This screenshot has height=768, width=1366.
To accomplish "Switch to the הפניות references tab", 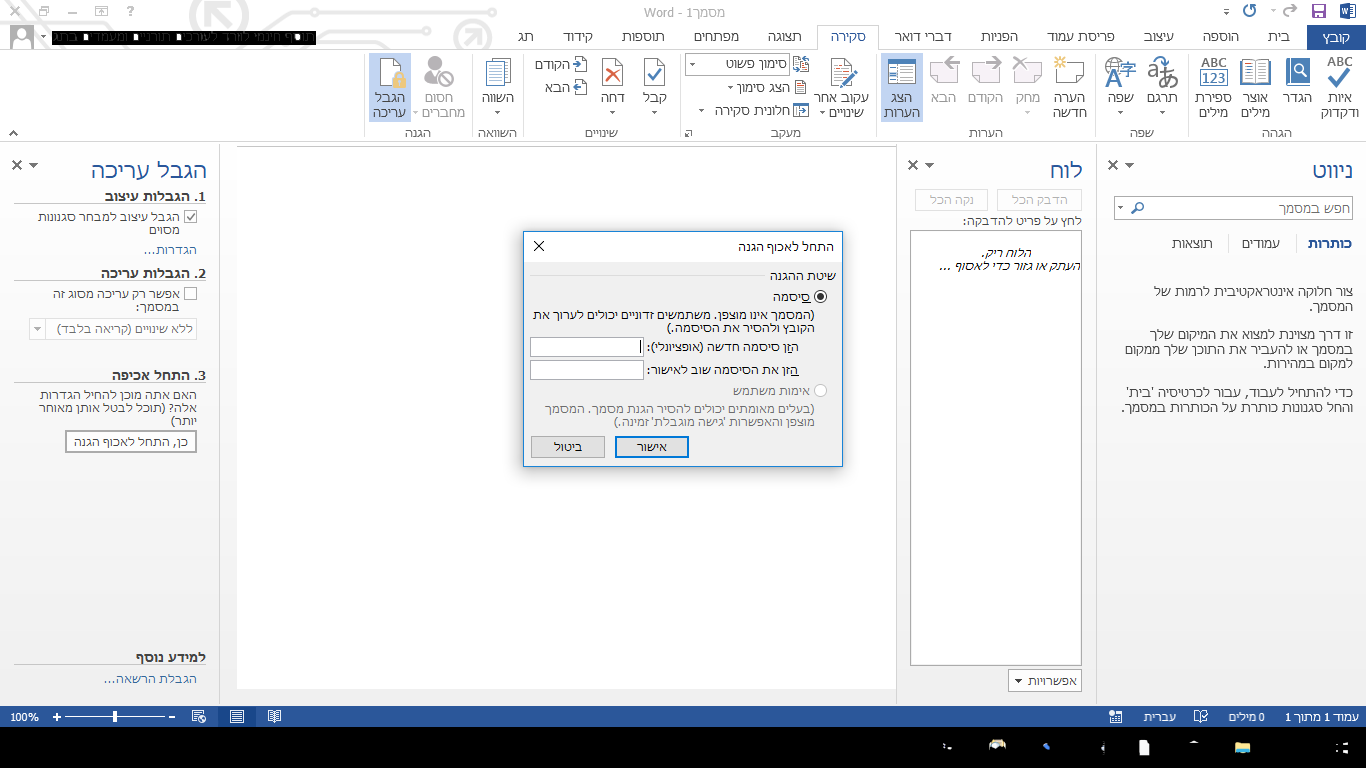I will [999, 37].
